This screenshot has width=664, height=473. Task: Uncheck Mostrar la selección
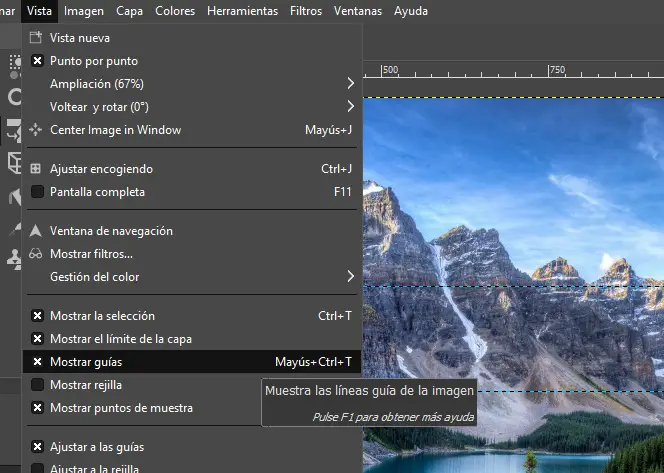pos(37,316)
